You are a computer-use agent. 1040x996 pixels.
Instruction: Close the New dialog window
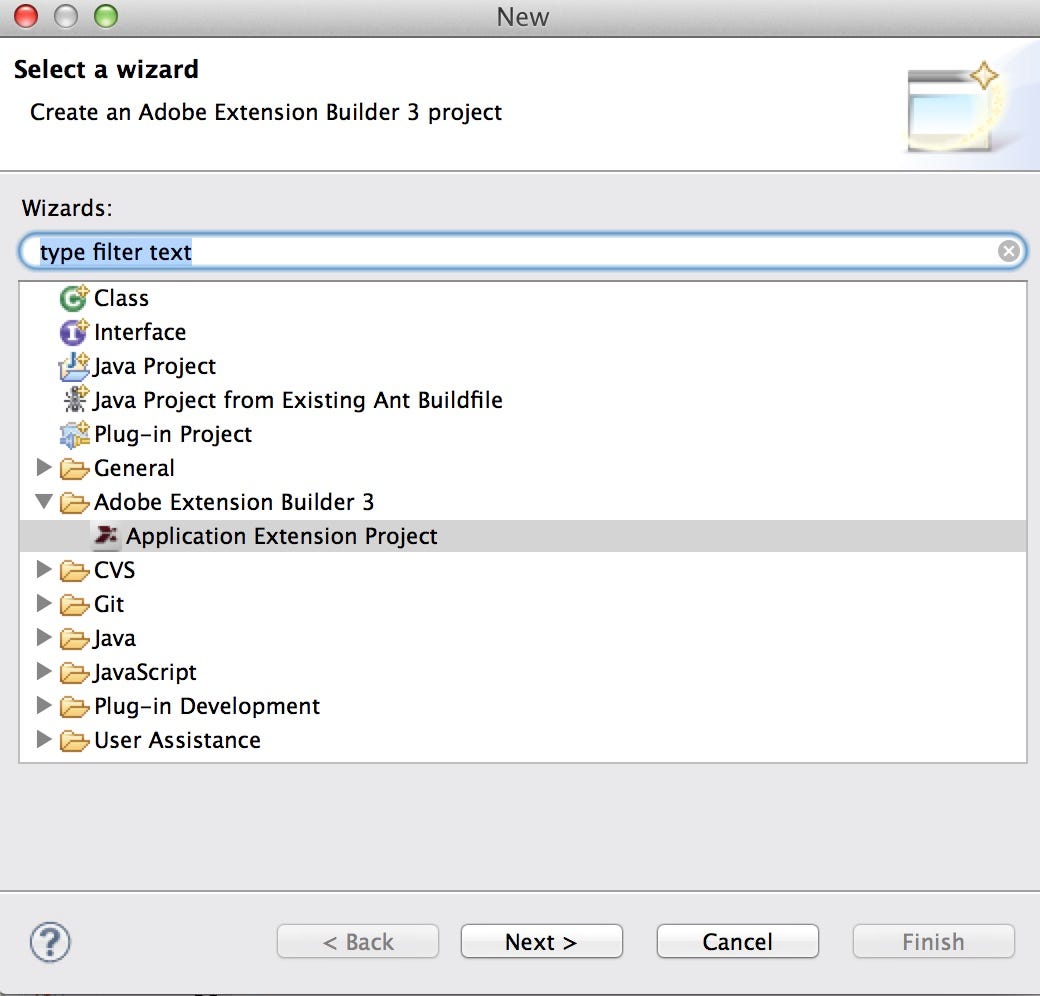[x=27, y=16]
